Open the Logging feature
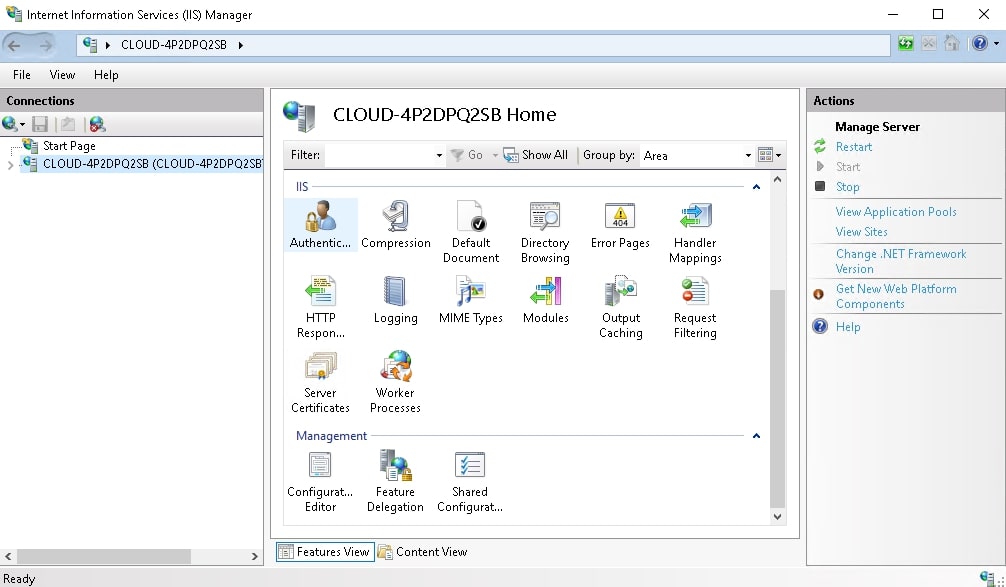 pos(395,300)
